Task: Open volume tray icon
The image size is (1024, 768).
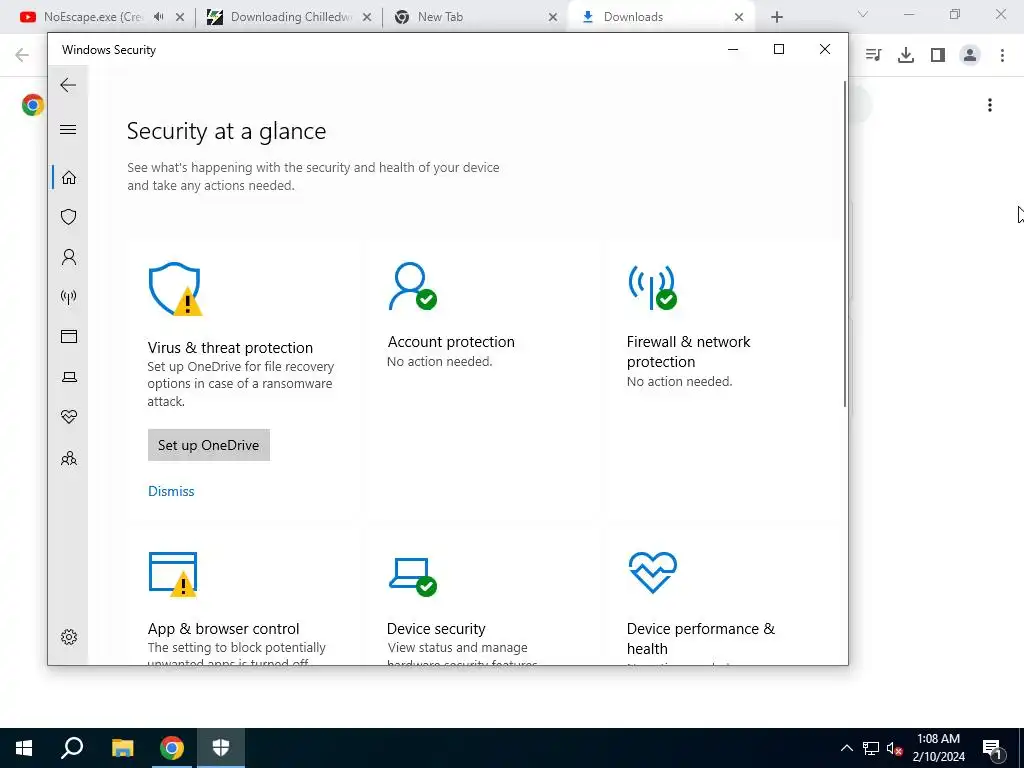Action: pyautogui.click(x=894, y=748)
